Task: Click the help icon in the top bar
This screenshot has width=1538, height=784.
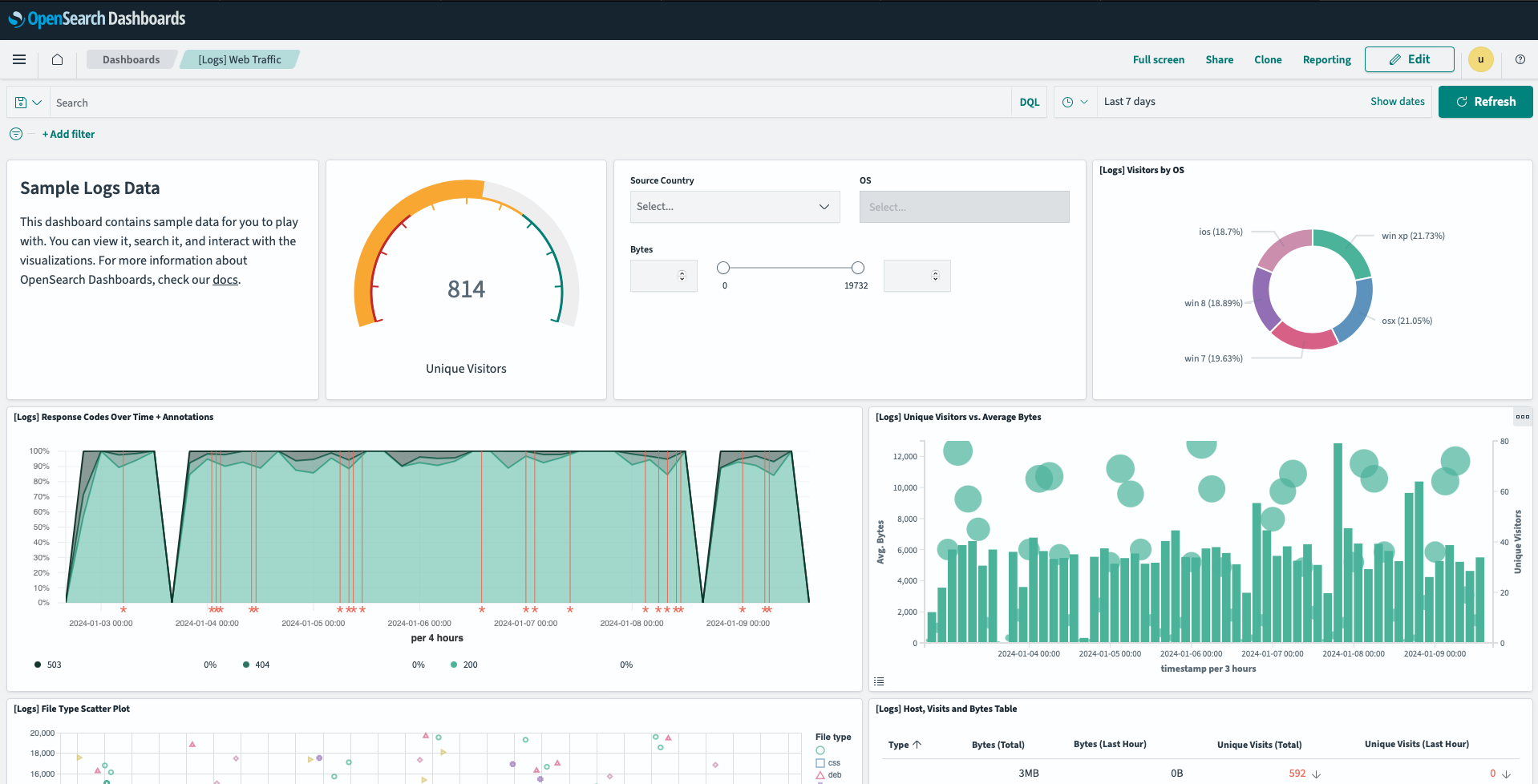Action: (1520, 59)
